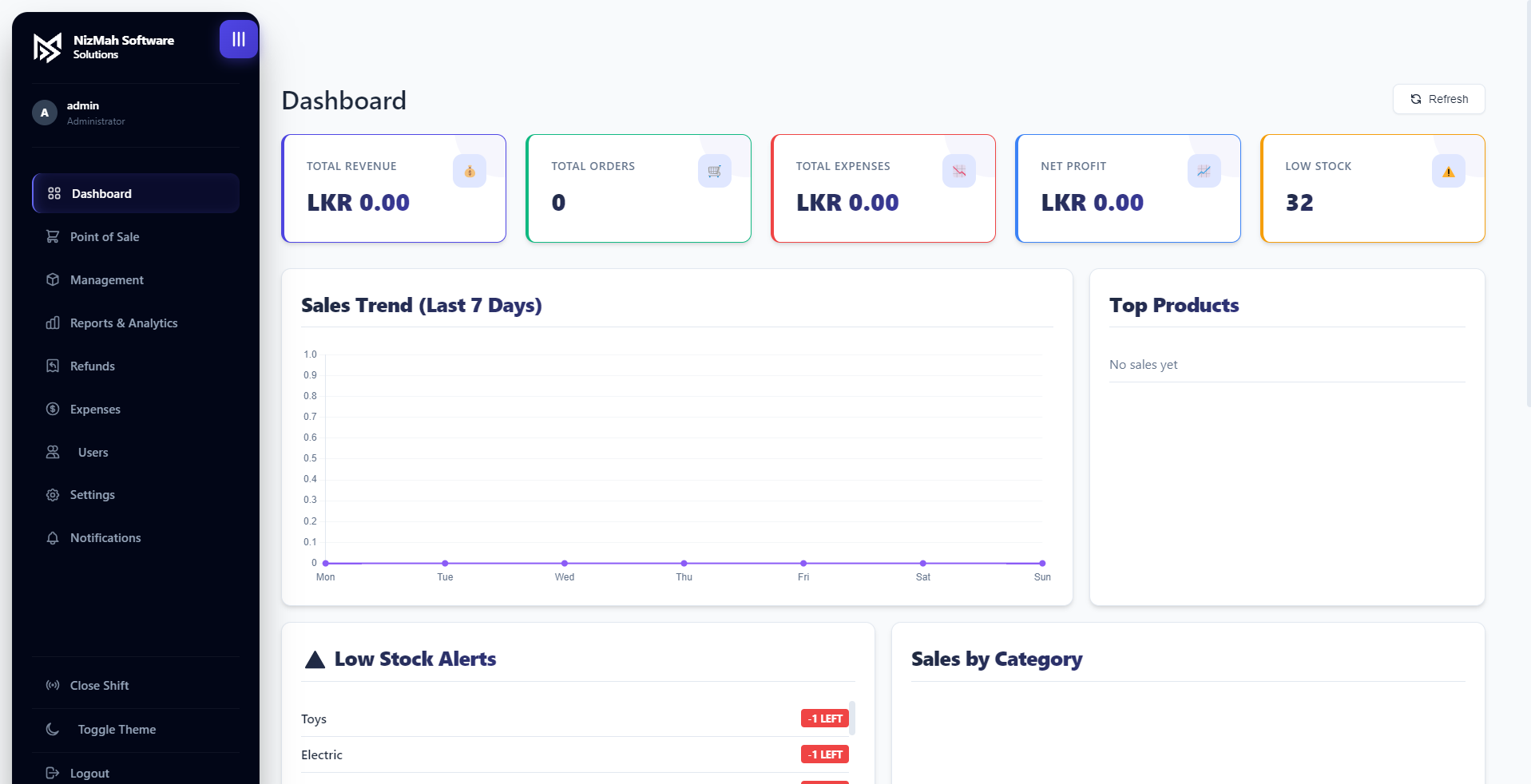This screenshot has width=1531, height=784.
Task: Expand the Management menu
Action: (x=106, y=279)
